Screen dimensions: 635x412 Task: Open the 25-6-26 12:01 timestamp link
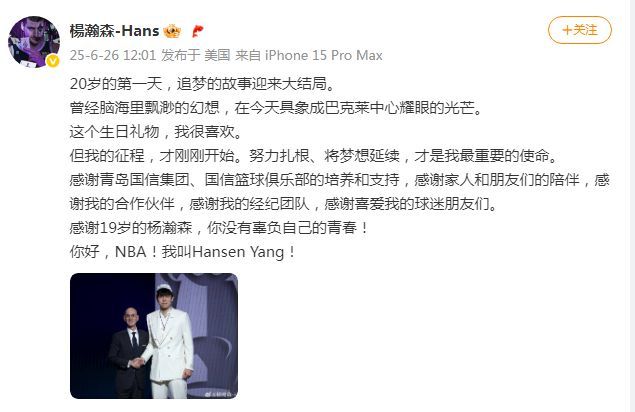point(113,55)
